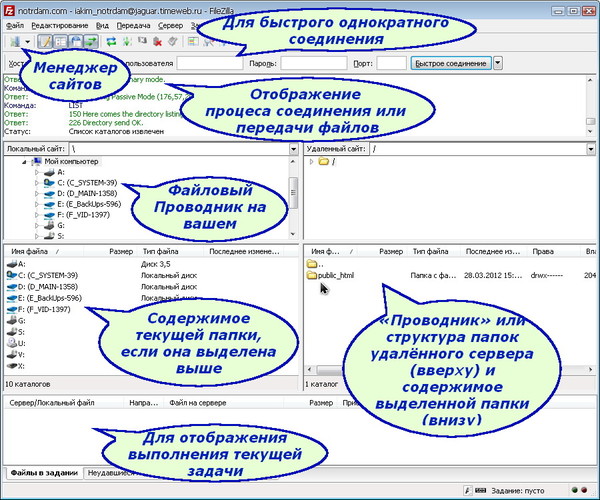The height and width of the screenshot is (500, 600).
Task: Open directory listing filters icon
Action: [193, 41]
